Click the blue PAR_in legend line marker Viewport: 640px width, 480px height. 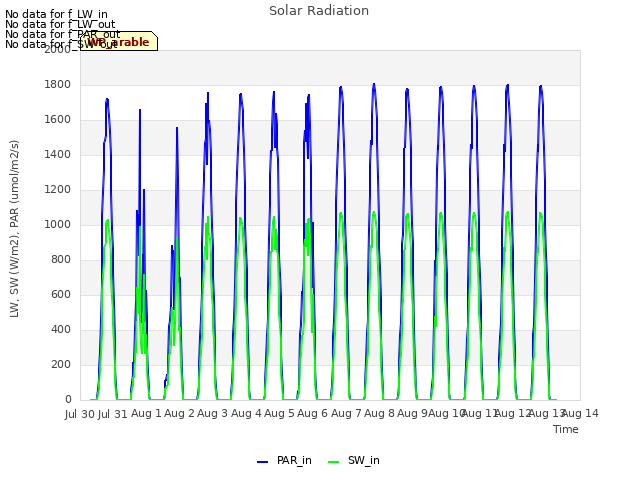click(x=262, y=462)
